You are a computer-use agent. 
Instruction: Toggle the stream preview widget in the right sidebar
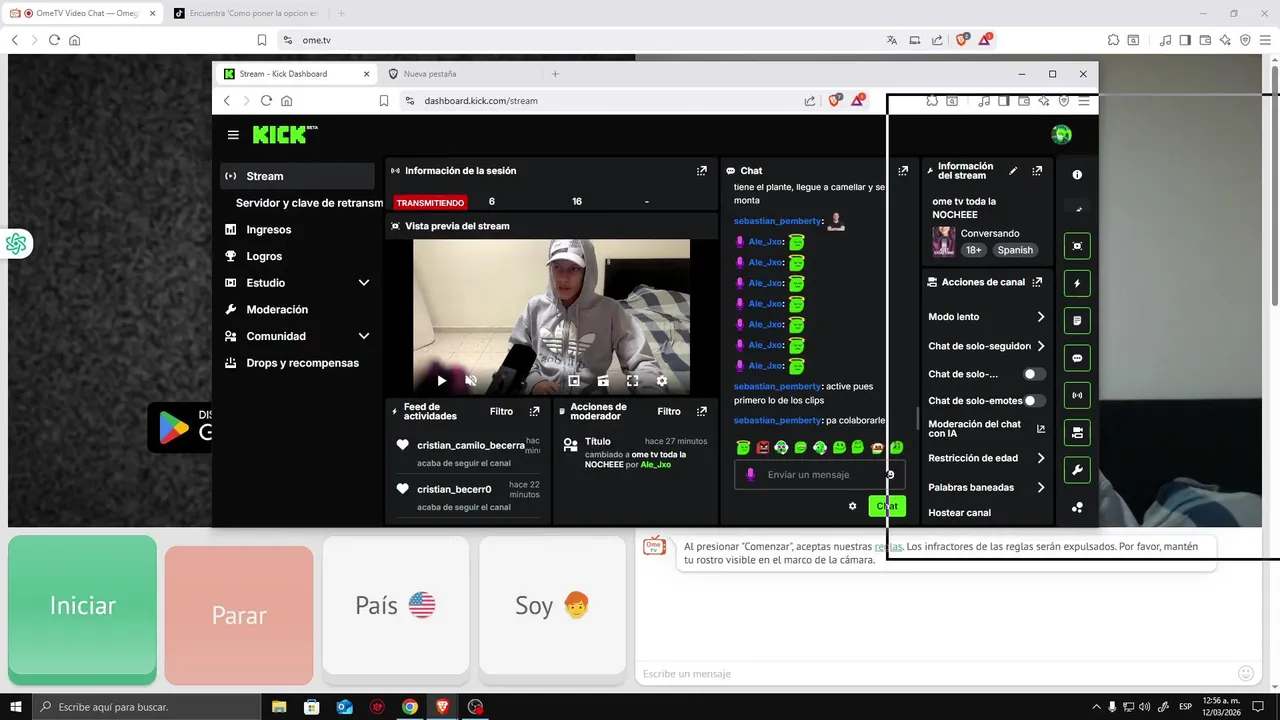(x=1077, y=246)
